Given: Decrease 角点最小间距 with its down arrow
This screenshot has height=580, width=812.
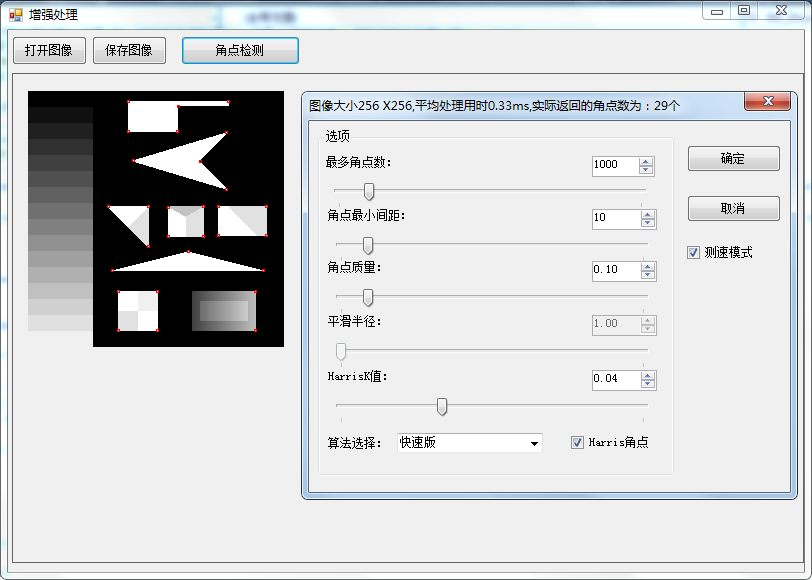Looking at the screenshot, I should click(x=648, y=222).
